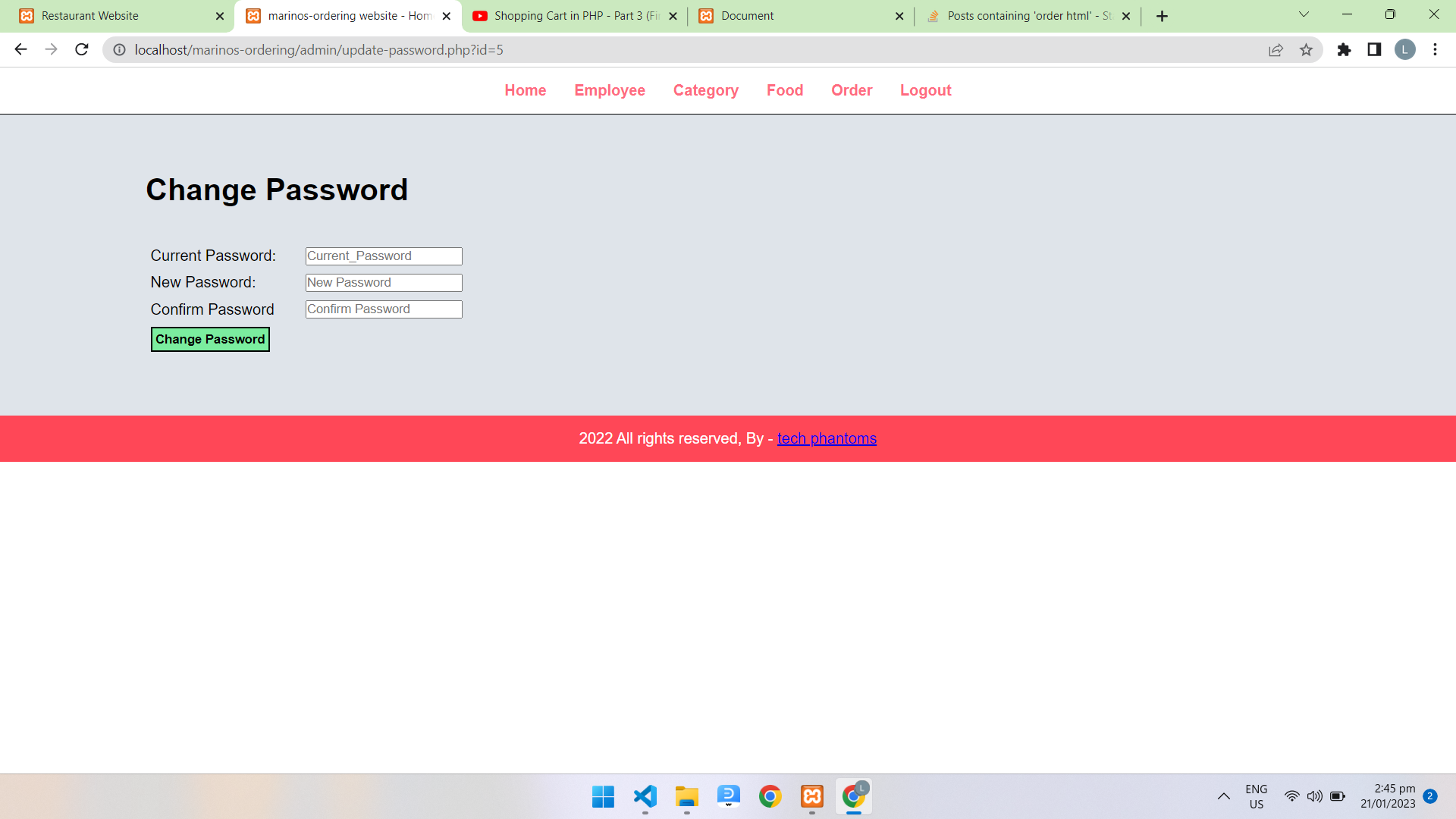Open the Chrome profile avatar
This screenshot has width=1456, height=819.
1404,50
